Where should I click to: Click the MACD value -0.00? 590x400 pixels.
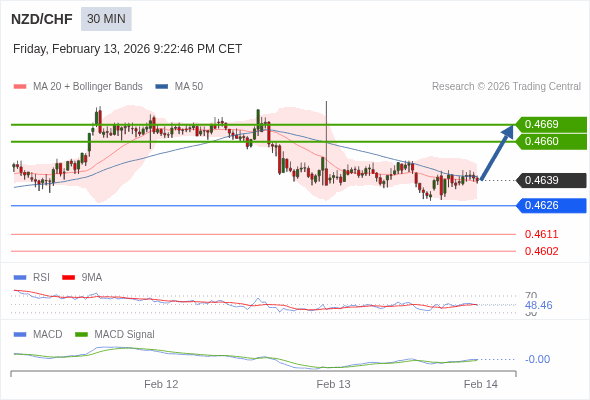[x=537, y=359]
